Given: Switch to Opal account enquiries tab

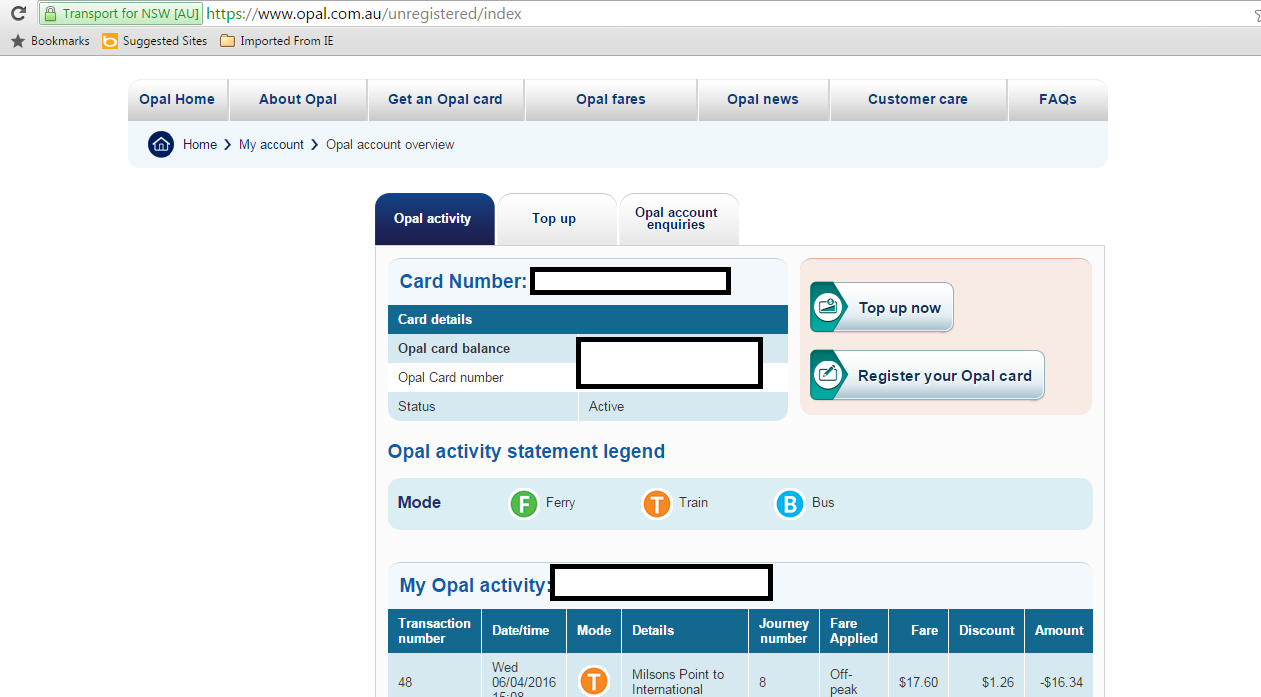Looking at the screenshot, I should pyautogui.click(x=679, y=219).
